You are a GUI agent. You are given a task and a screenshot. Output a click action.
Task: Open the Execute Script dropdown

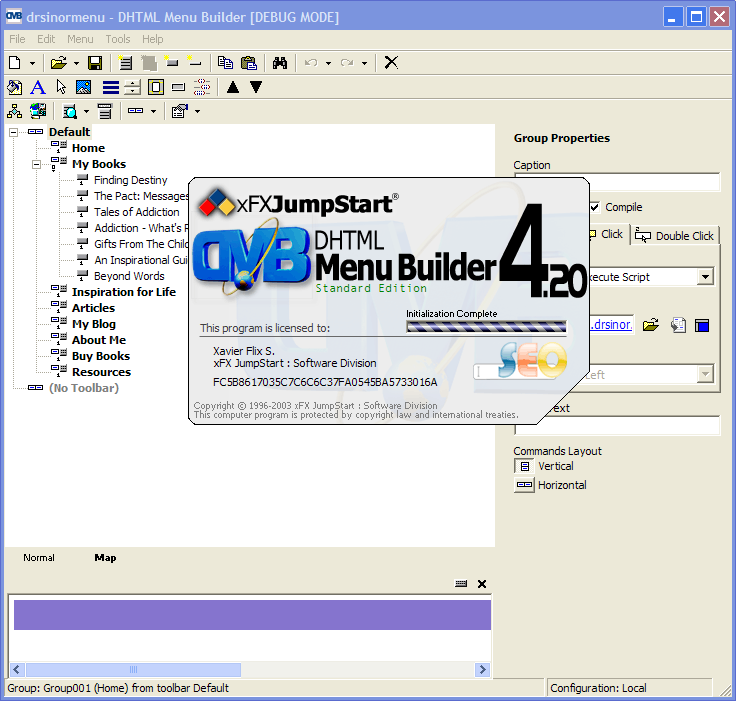[705, 277]
